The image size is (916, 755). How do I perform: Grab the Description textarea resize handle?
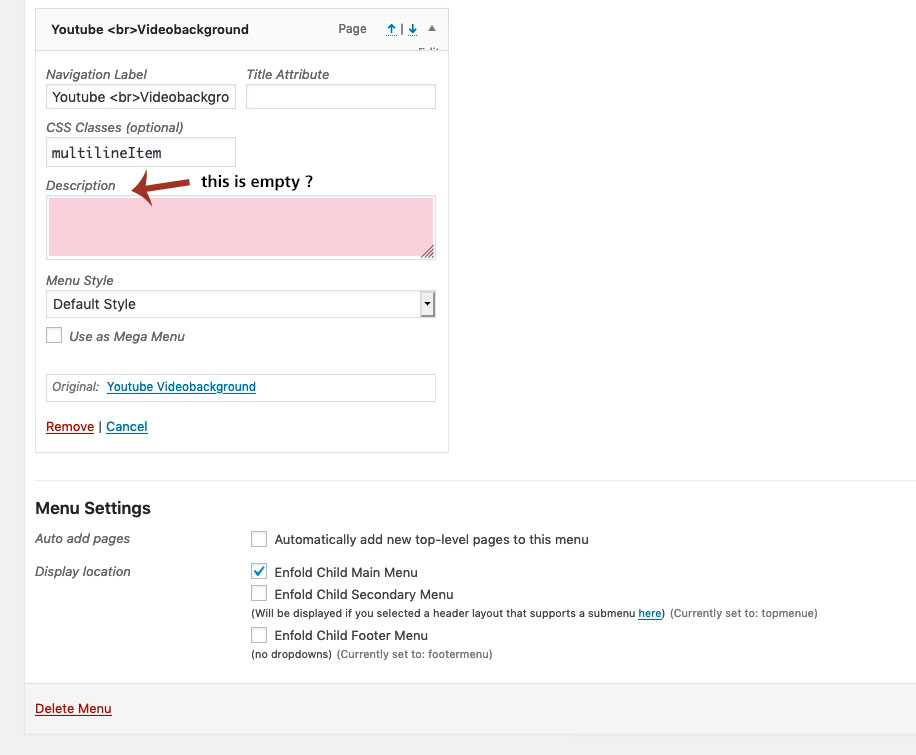tap(428, 252)
